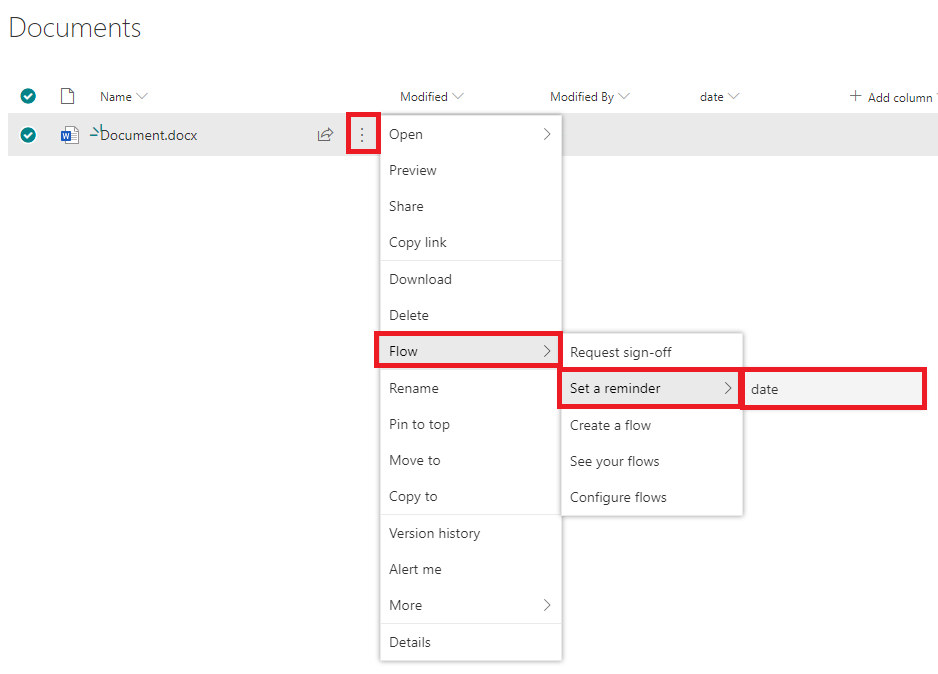
Task: Toggle the select-all checkmark in header
Action: pos(28,96)
